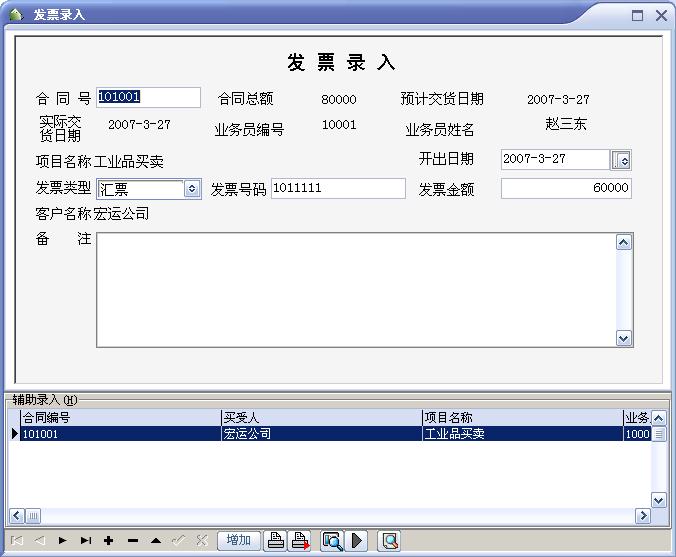Click the app icon in title bar

click(x=16, y=15)
